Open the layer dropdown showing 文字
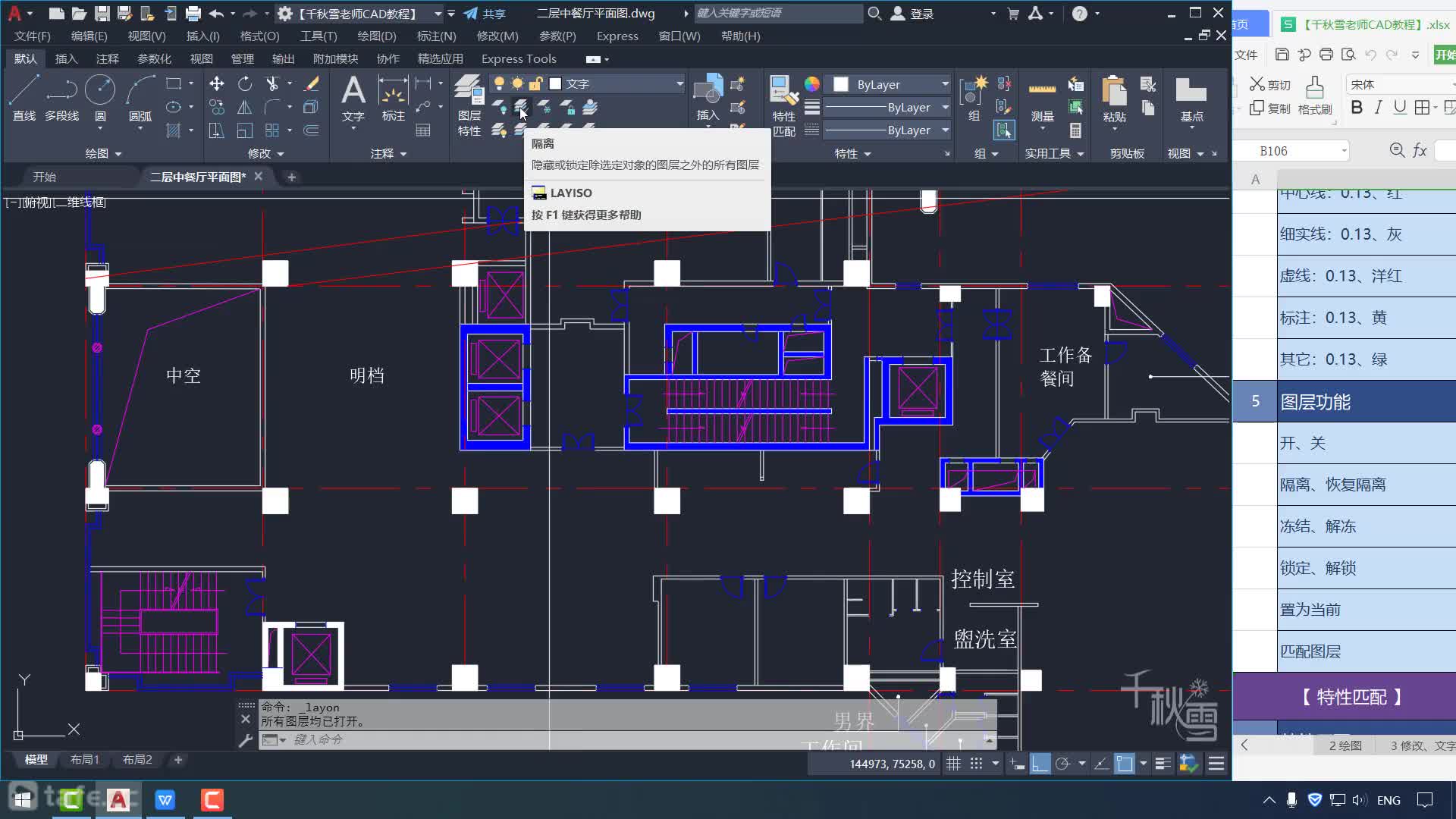Viewport: 1456px width, 819px height. coord(588,83)
